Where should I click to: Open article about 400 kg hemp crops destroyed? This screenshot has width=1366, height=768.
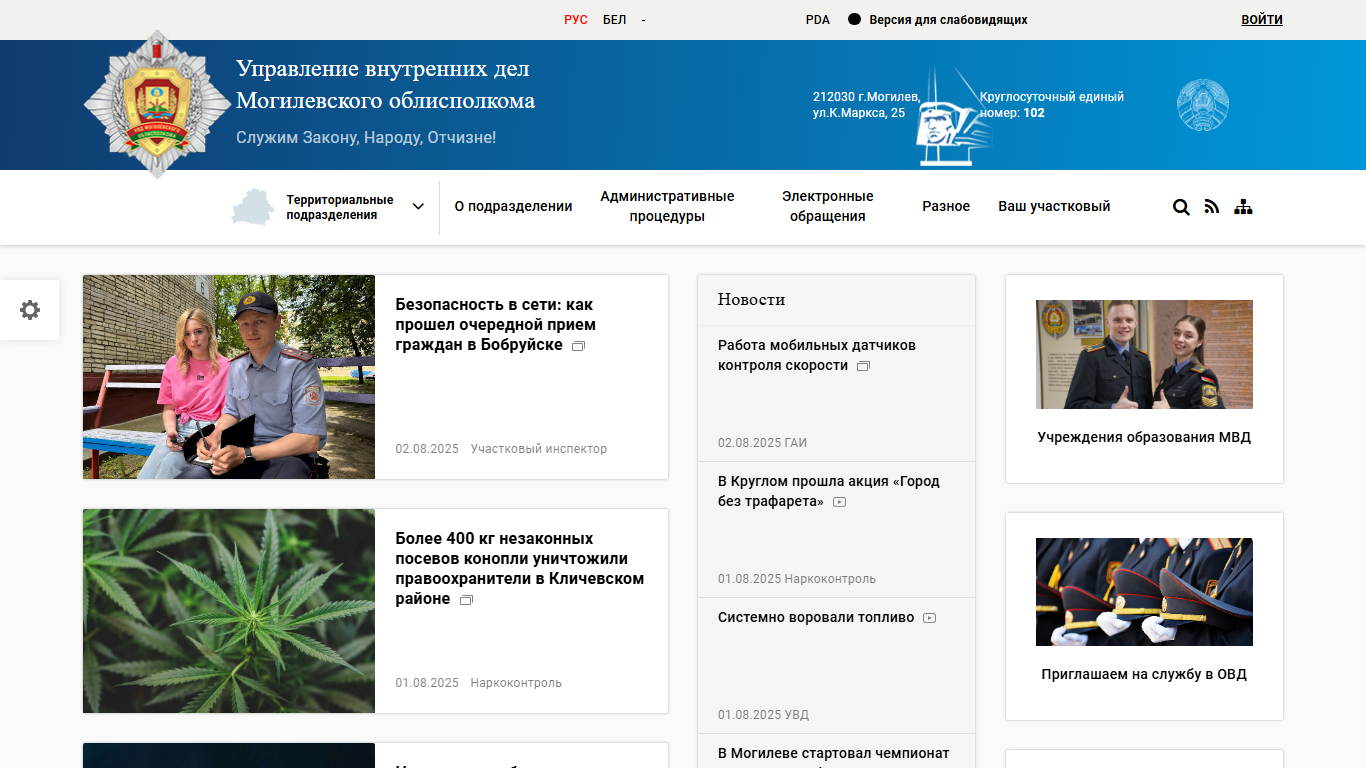pyautogui.click(x=520, y=569)
